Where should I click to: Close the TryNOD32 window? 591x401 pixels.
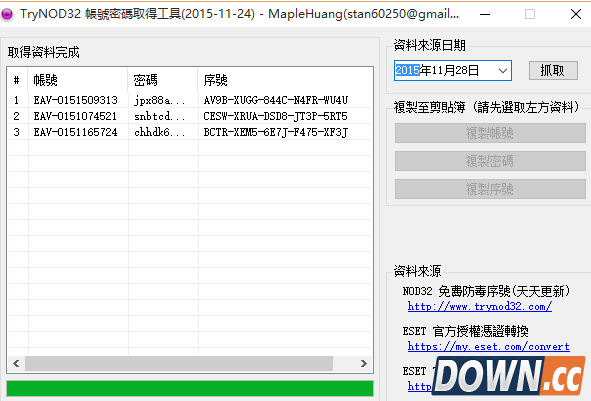[576, 14]
